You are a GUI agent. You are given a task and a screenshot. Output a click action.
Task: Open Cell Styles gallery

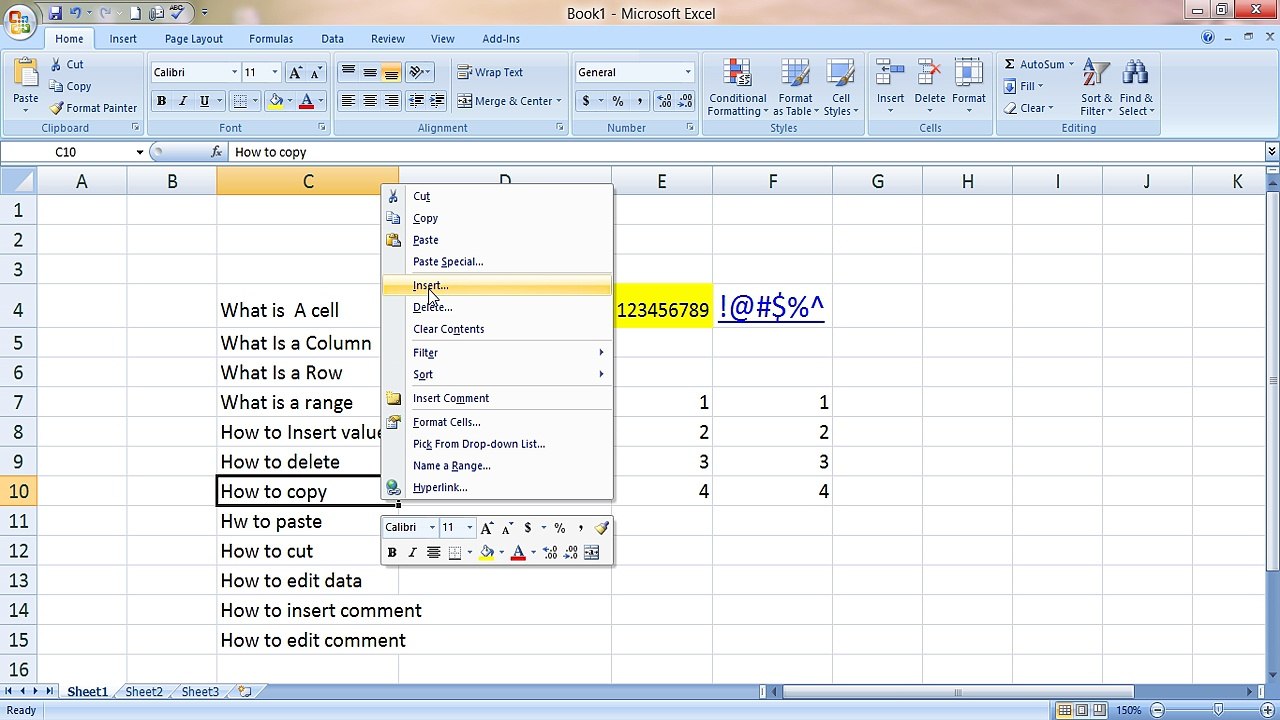841,88
